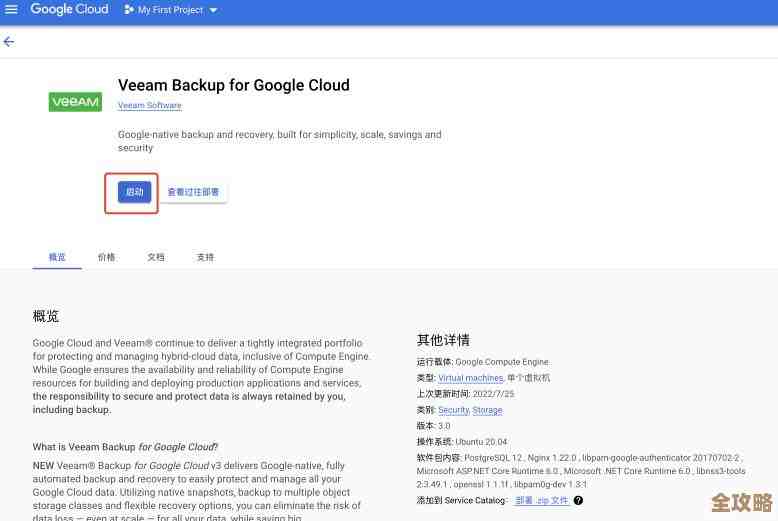The image size is (778, 521).
Task: Click the blue 启动 launch button
Action: 134,192
